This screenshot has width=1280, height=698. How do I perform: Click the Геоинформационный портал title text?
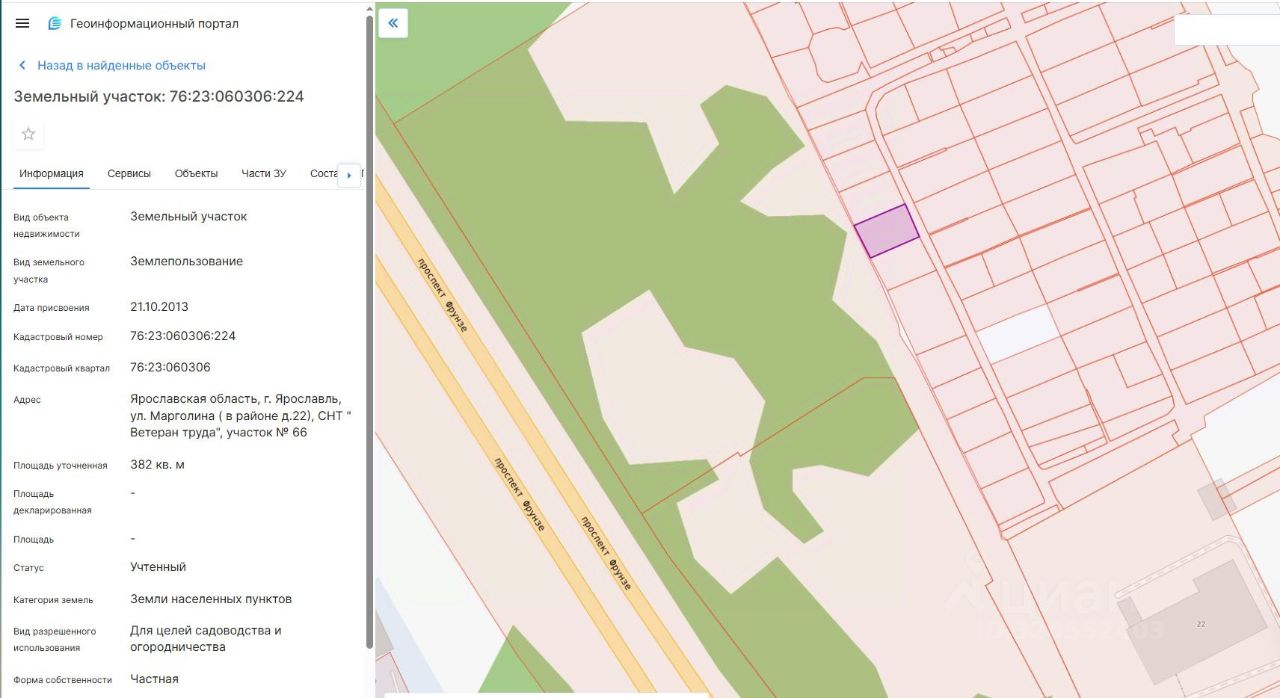[154, 23]
